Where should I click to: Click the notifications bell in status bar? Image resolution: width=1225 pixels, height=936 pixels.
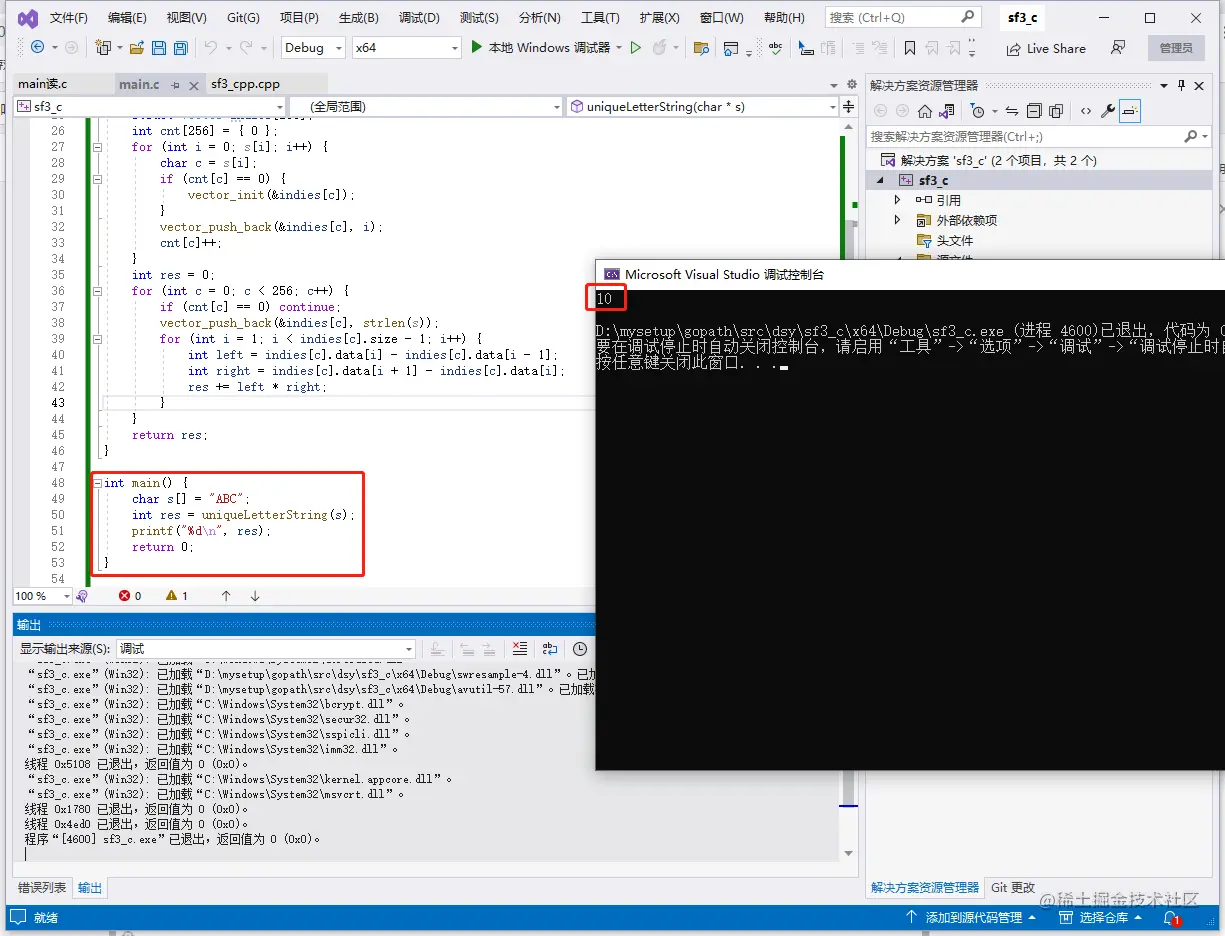point(1172,917)
